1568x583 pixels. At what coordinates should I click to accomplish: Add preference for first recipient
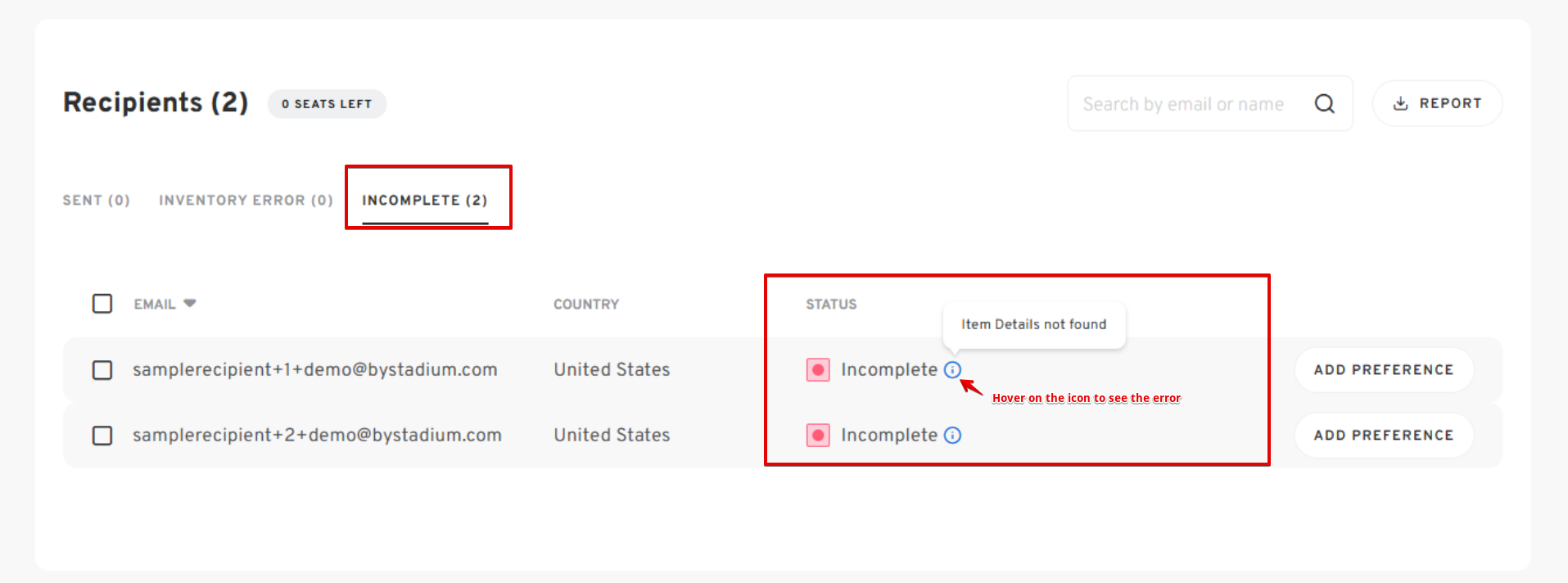click(1384, 369)
